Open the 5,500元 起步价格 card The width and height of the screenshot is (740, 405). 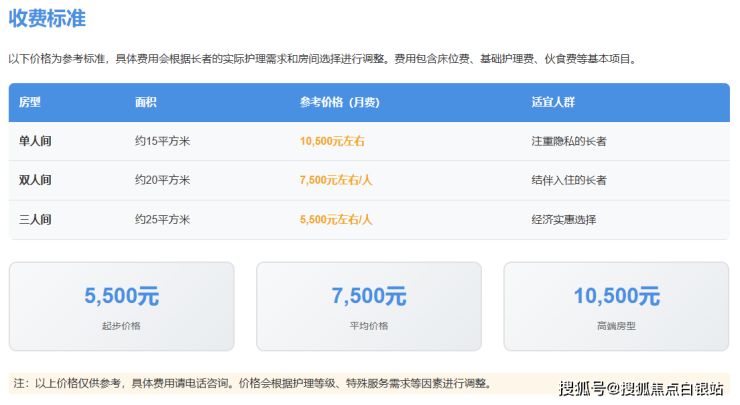(x=122, y=306)
